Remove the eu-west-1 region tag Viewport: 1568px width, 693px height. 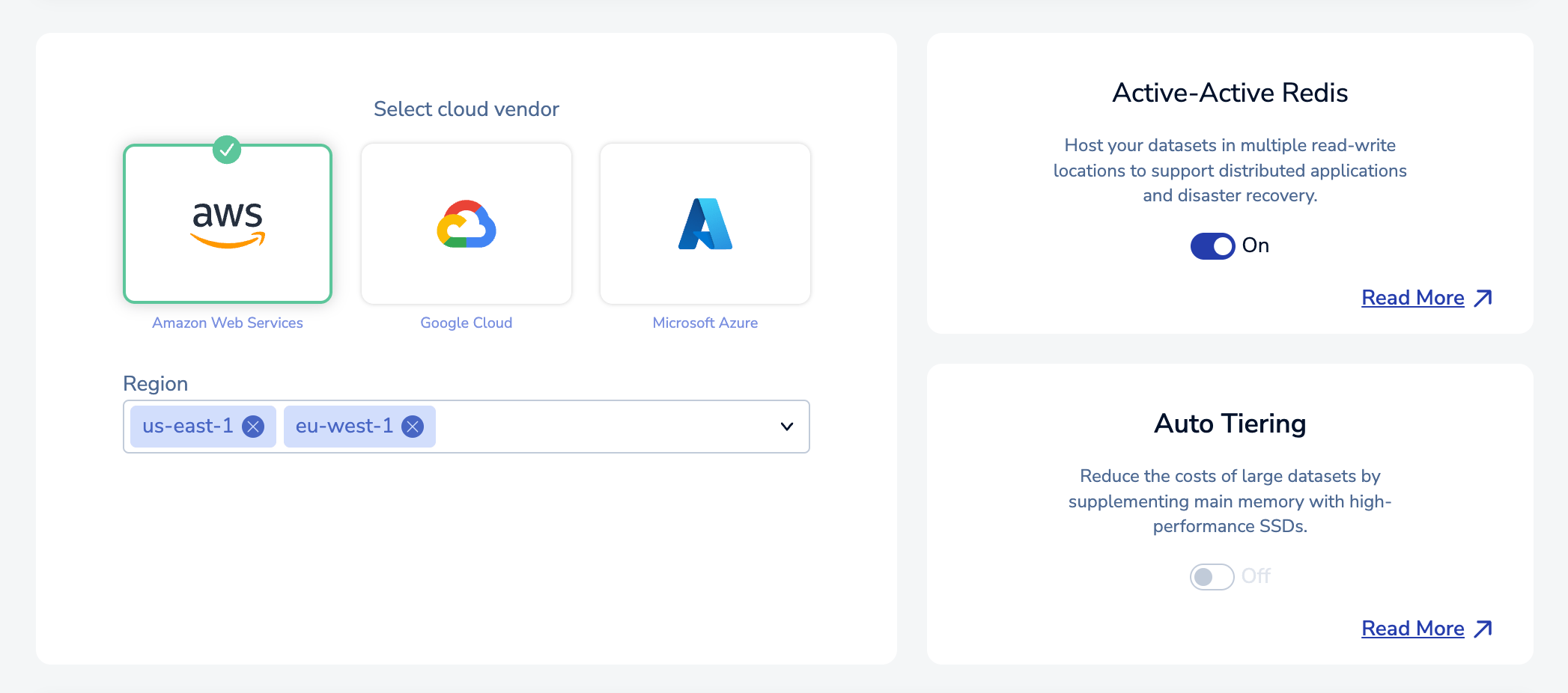pyautogui.click(x=413, y=427)
